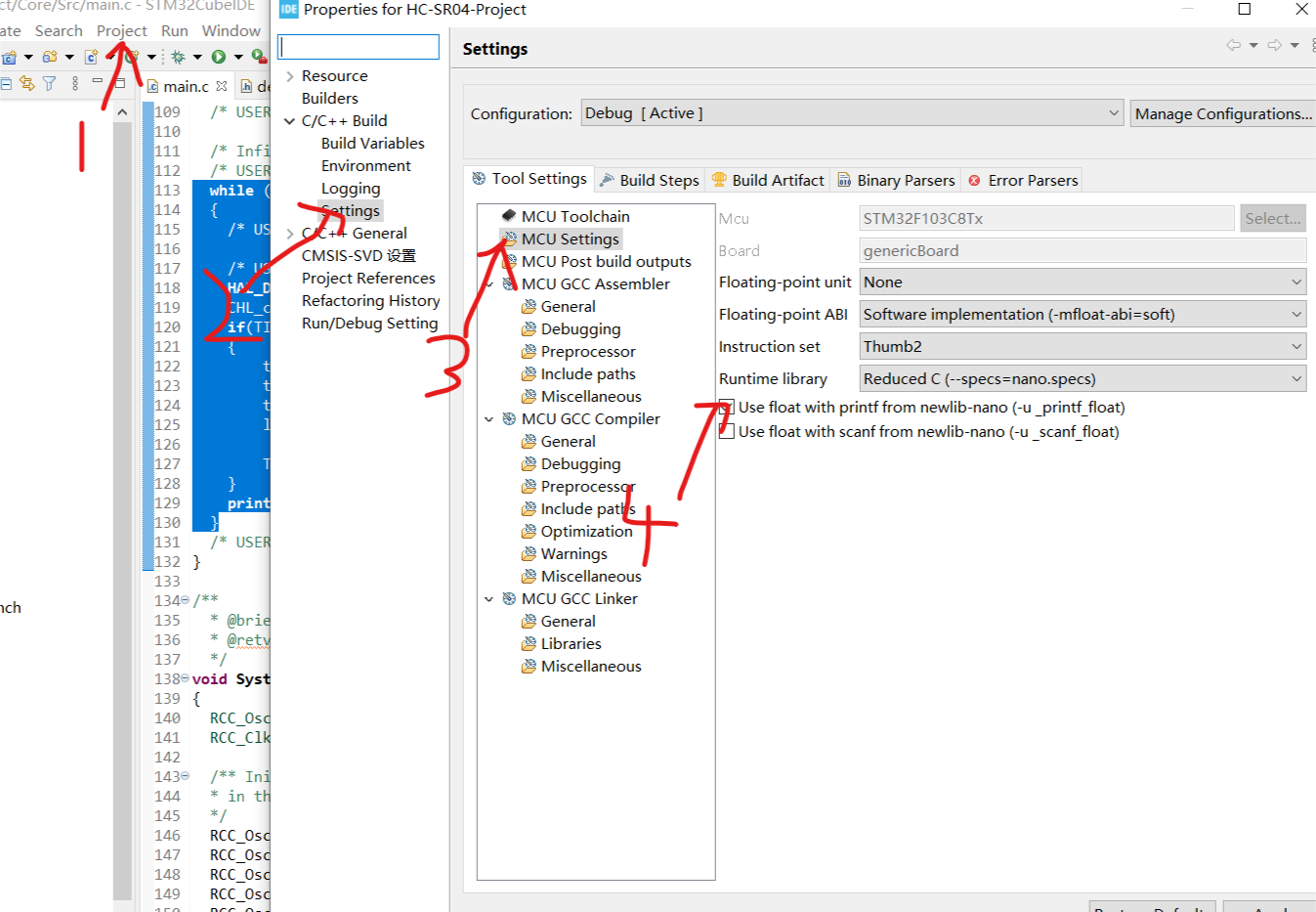Viewport: 1316px width, 912px height.
Task: Collapse the MCU GCC Linker node
Action: click(x=489, y=598)
